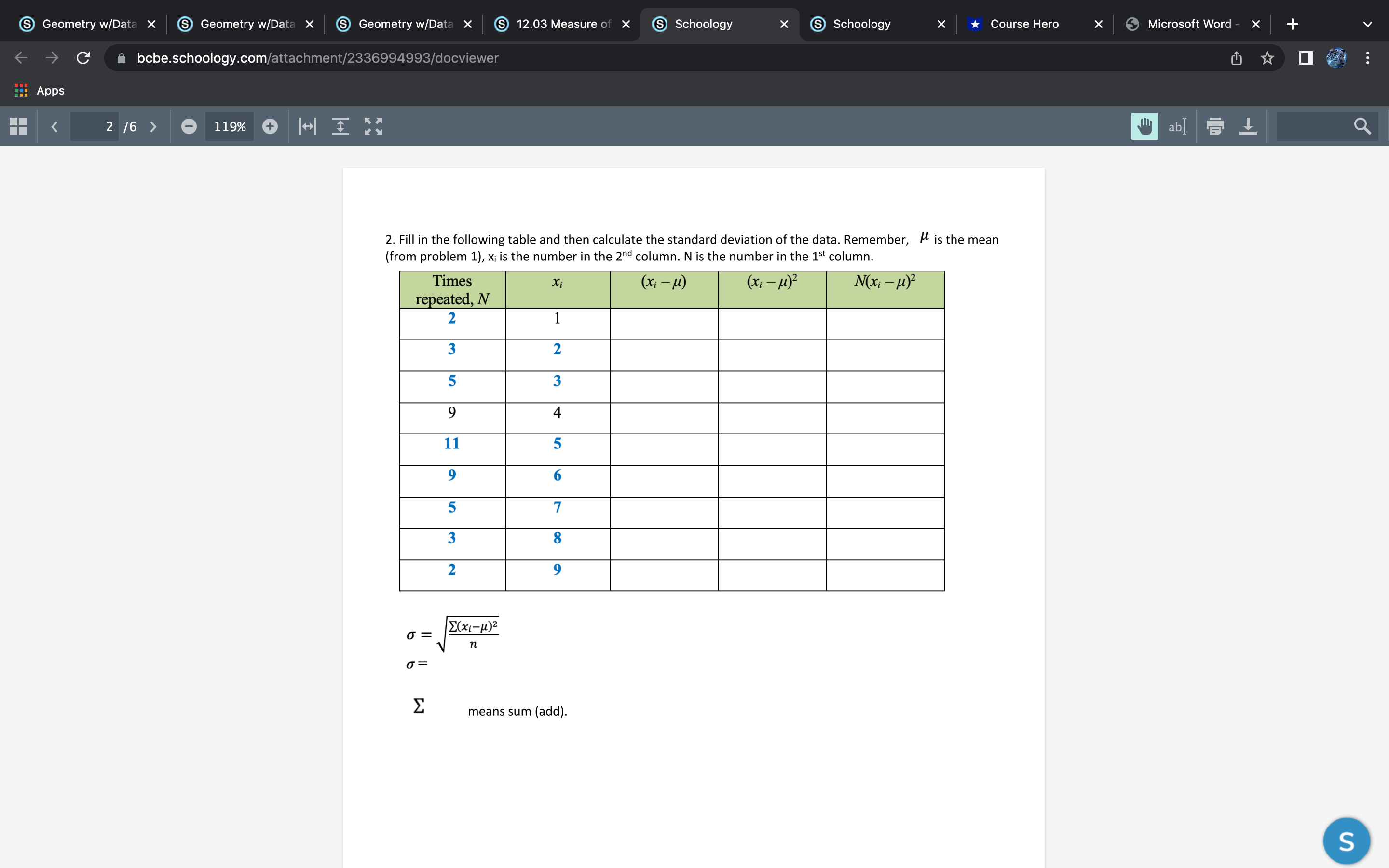Go to the next document page

(x=153, y=126)
